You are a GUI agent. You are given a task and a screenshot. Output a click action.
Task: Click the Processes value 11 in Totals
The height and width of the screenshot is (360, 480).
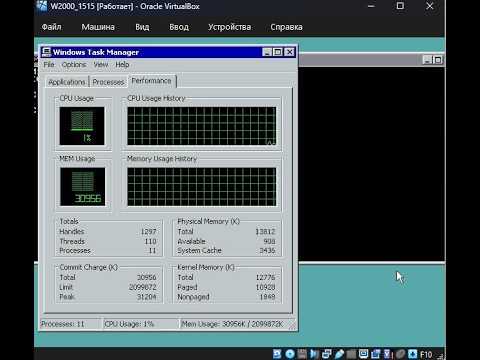click(x=152, y=250)
